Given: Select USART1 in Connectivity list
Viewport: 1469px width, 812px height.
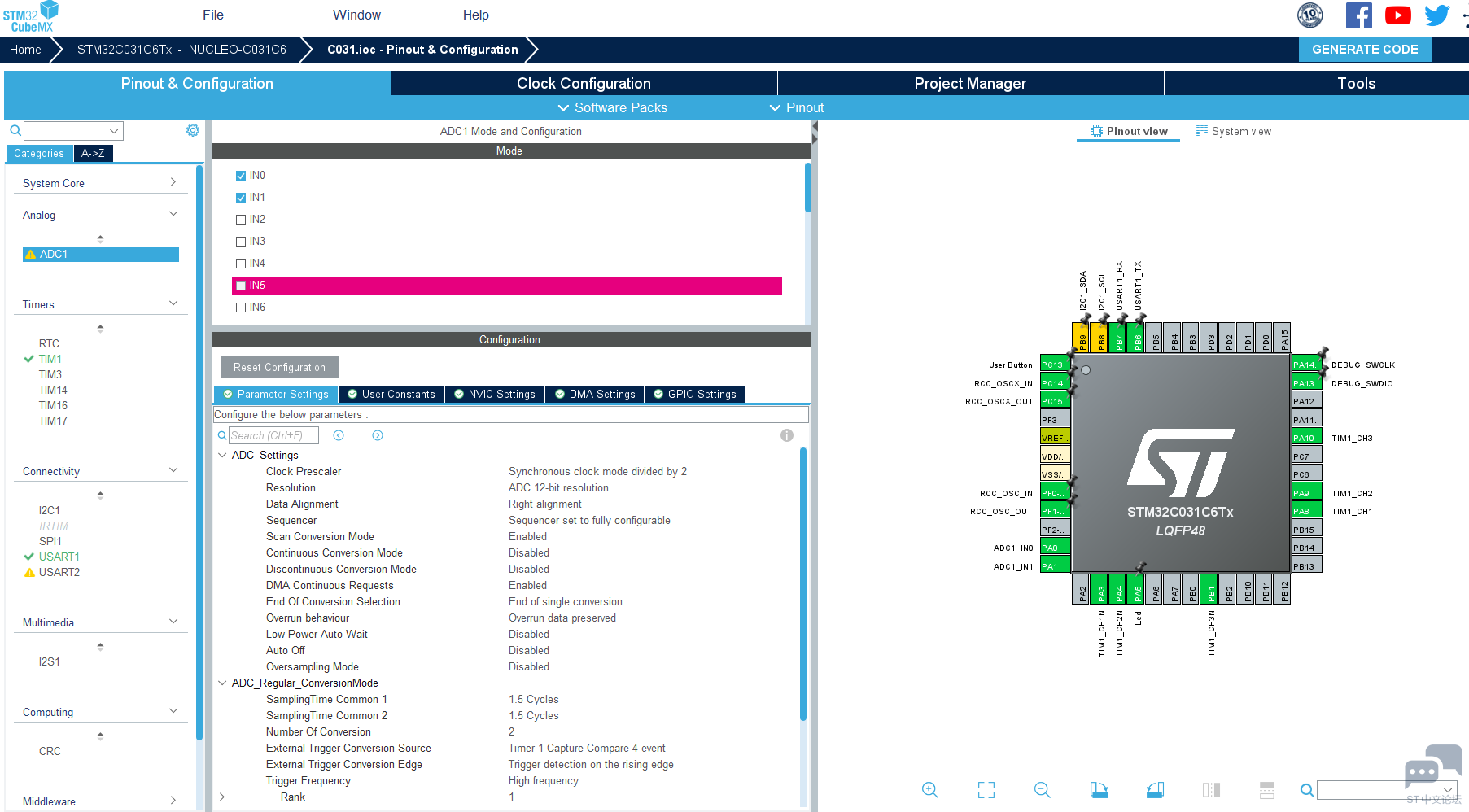Looking at the screenshot, I should (59, 557).
